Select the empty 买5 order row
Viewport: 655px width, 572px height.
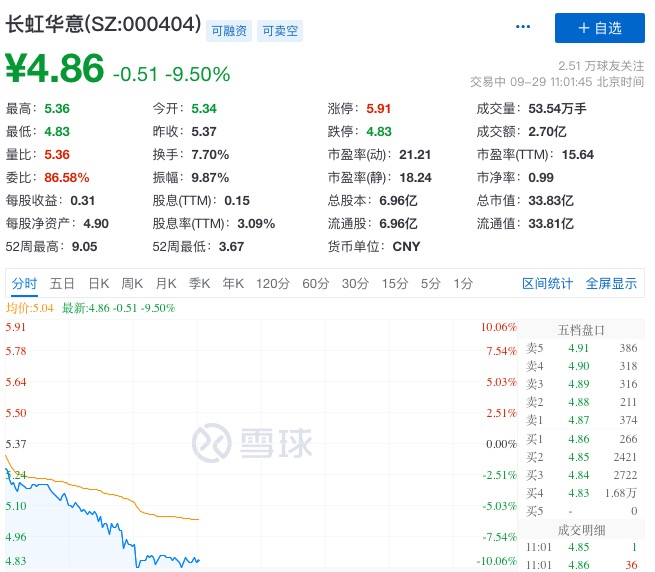coord(581,511)
